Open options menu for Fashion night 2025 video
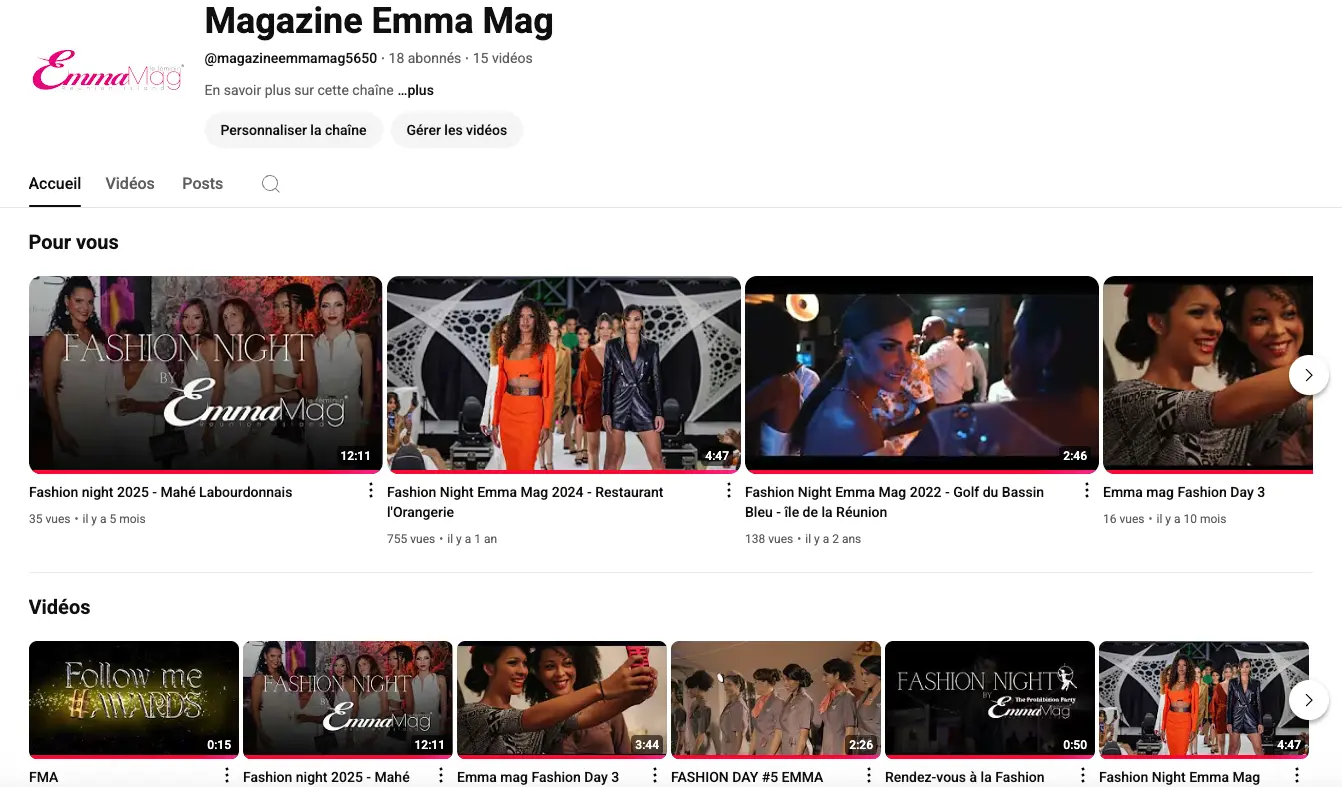1342x787 pixels. tap(370, 490)
